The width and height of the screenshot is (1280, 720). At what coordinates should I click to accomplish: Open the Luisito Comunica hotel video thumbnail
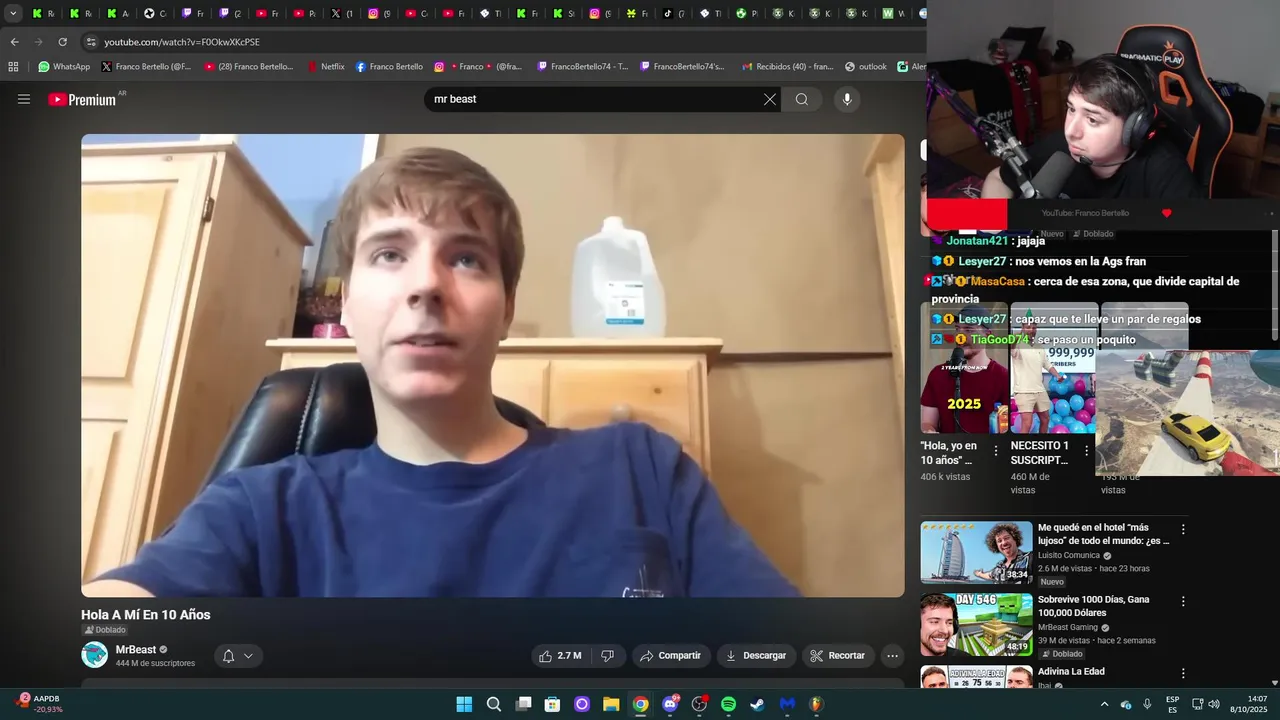coord(976,552)
